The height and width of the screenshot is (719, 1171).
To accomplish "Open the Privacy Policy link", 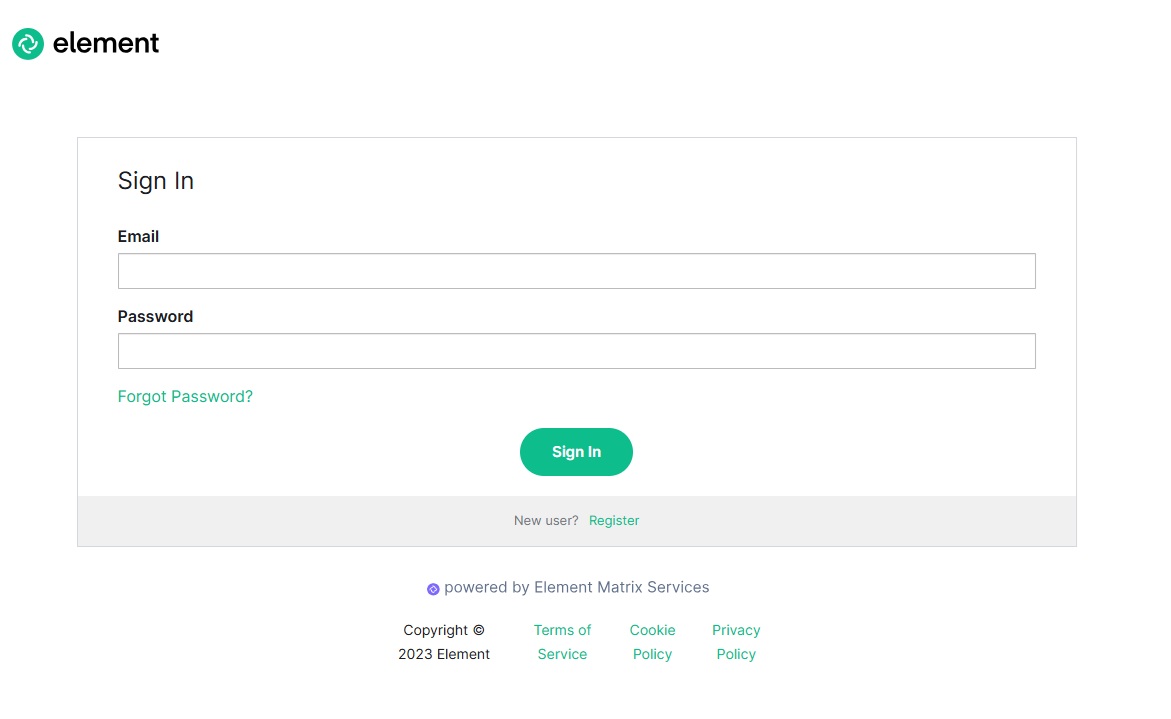I will coord(735,641).
